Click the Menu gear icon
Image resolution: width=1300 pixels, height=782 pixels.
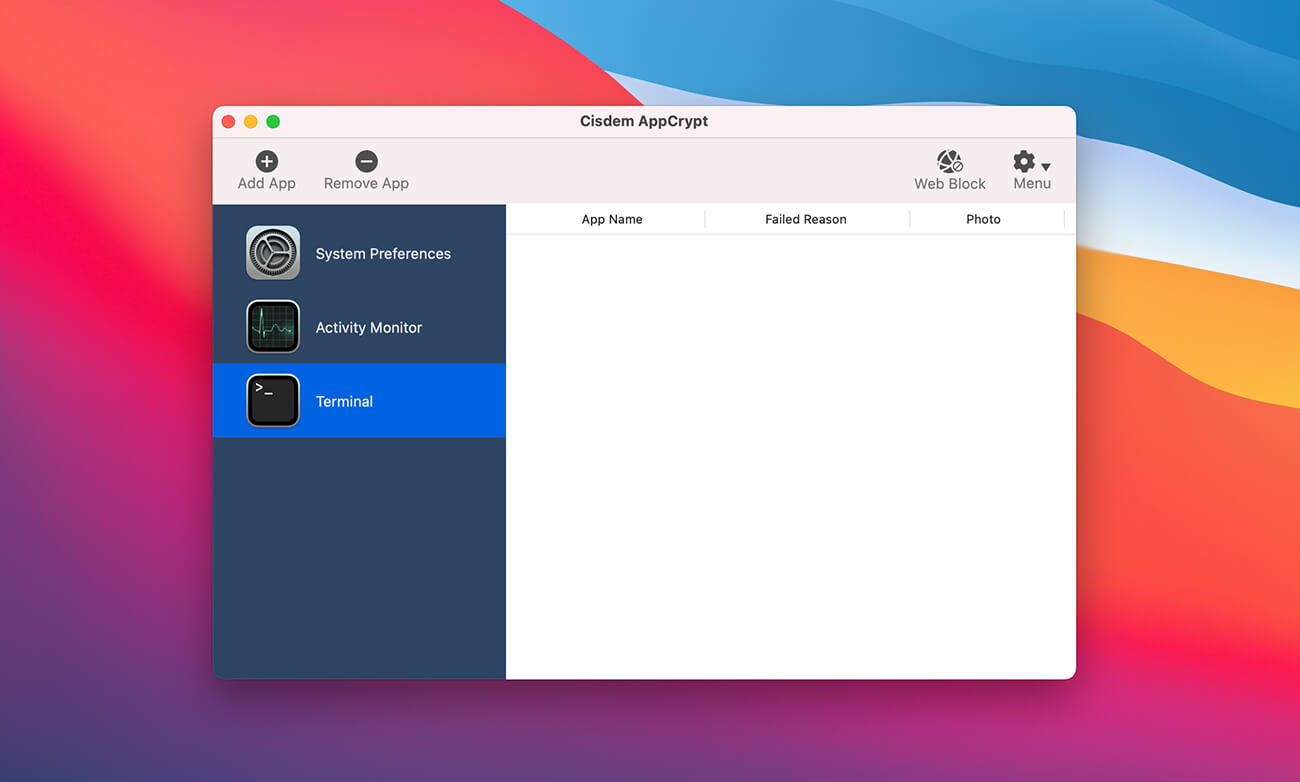pyautogui.click(x=1023, y=161)
